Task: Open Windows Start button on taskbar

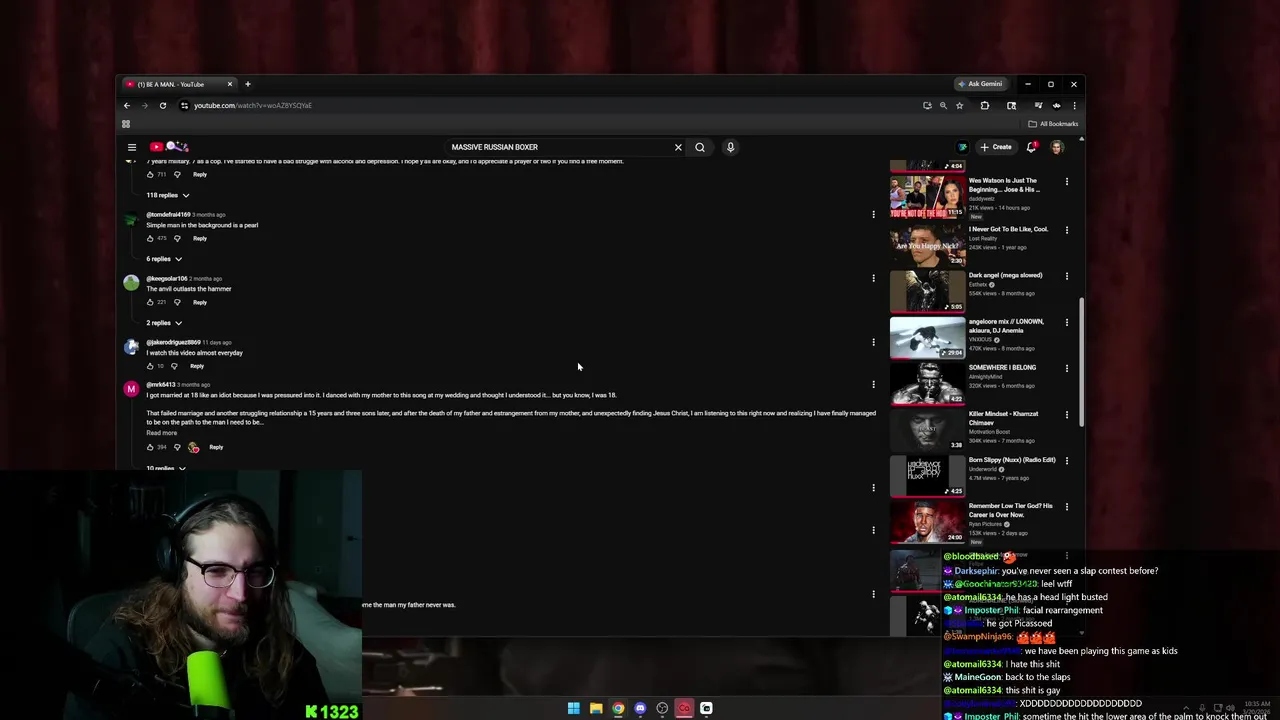Action: tap(574, 708)
